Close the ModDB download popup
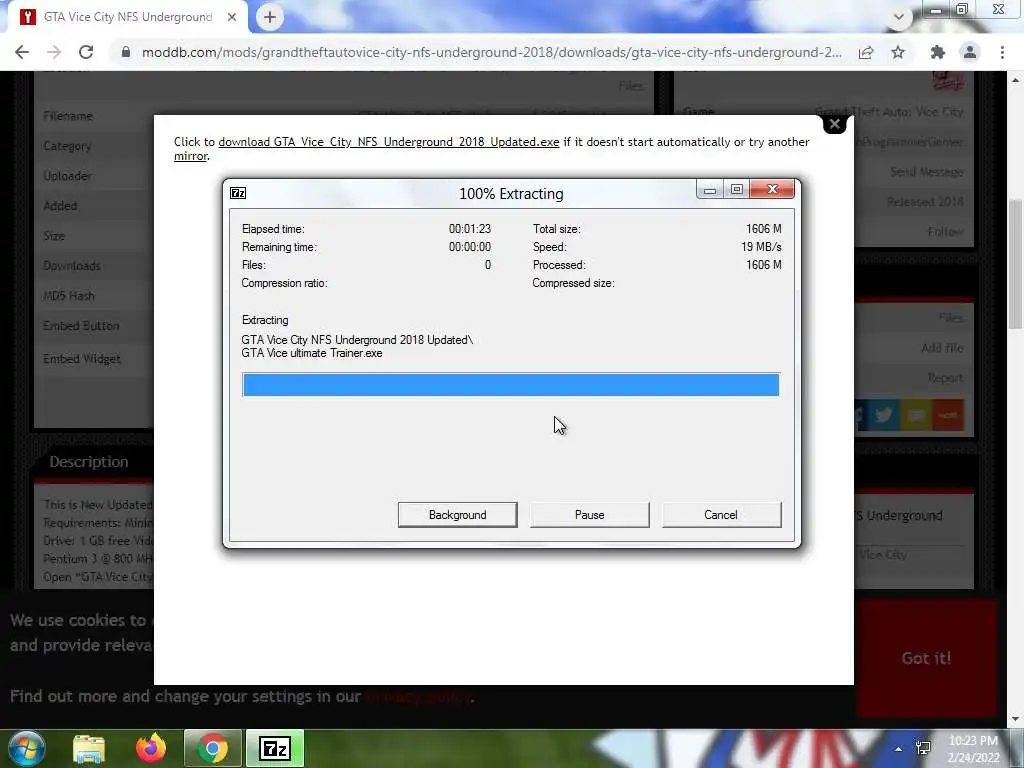The height and width of the screenshot is (768, 1024). pos(834,123)
